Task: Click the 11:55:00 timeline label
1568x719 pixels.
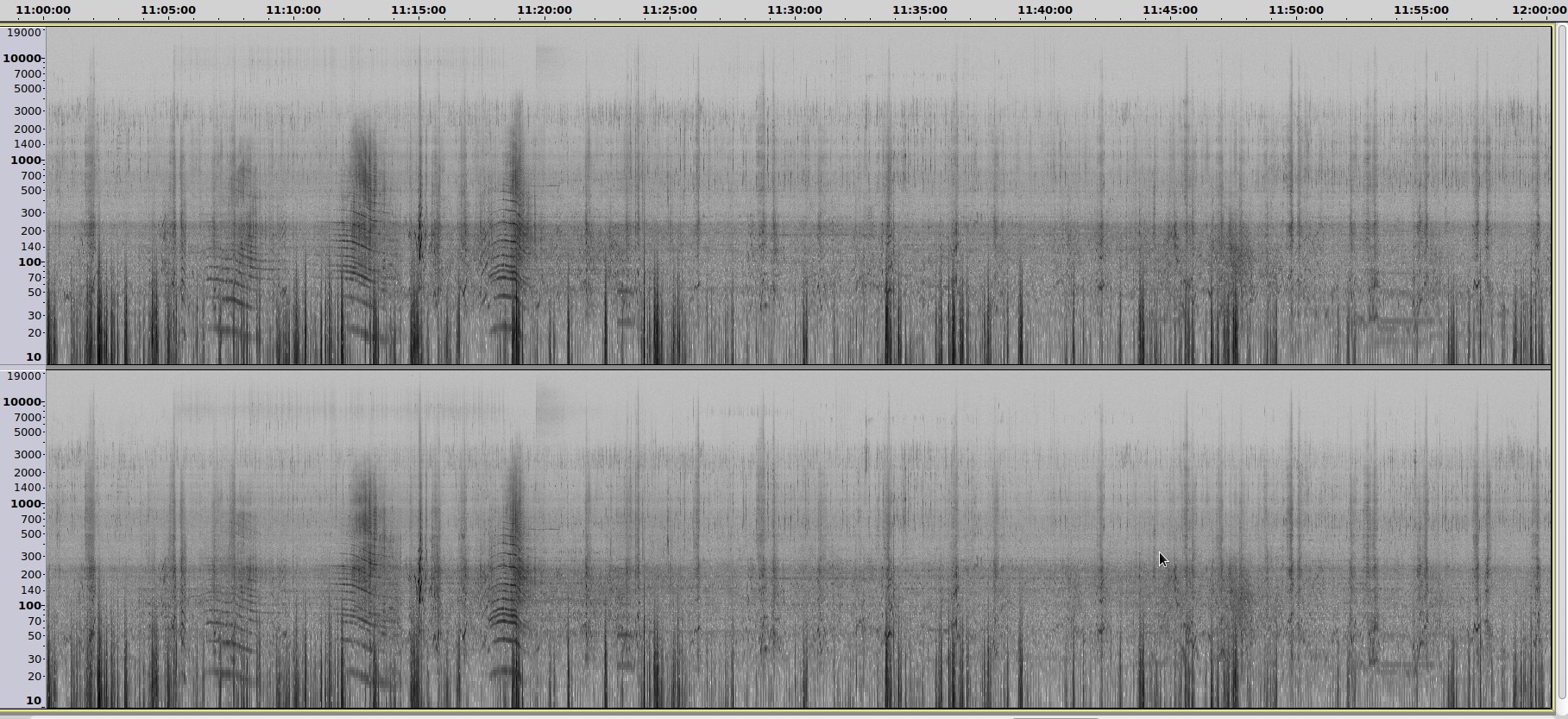Action: [x=1420, y=10]
